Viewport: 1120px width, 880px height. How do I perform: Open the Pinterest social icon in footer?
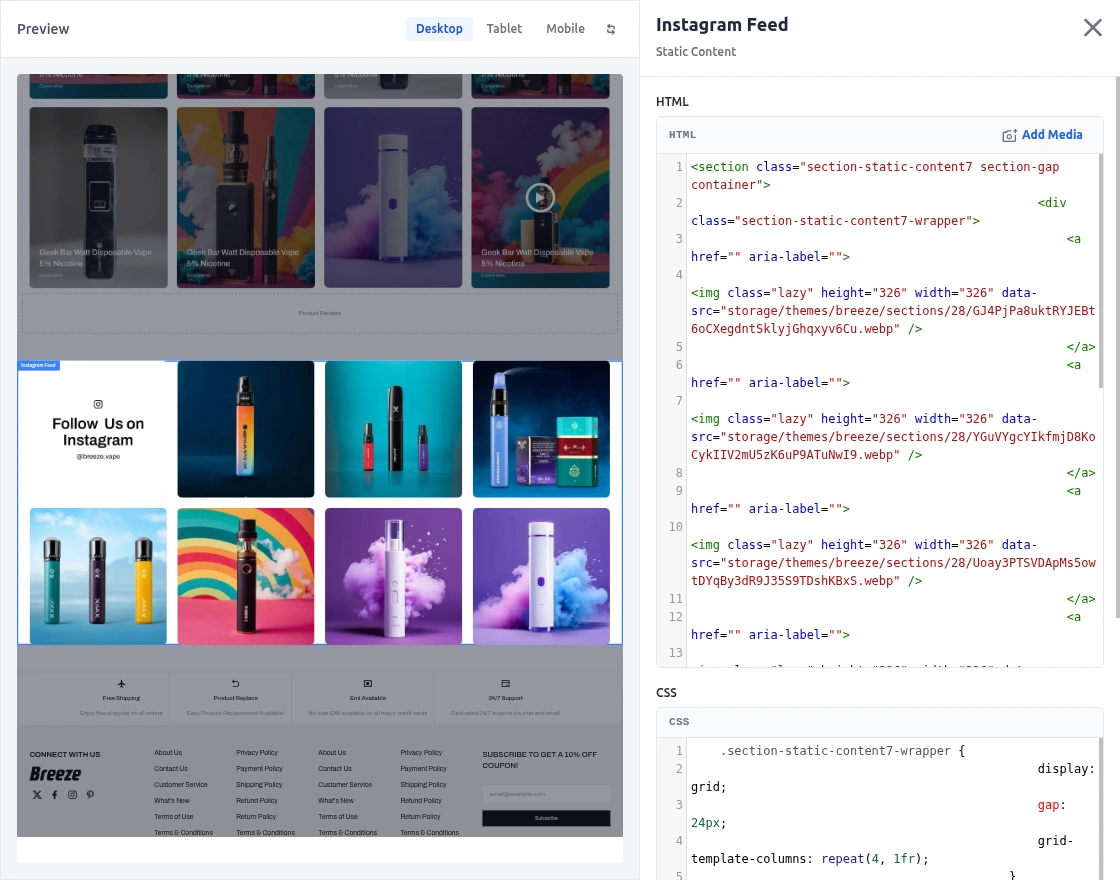[90, 795]
